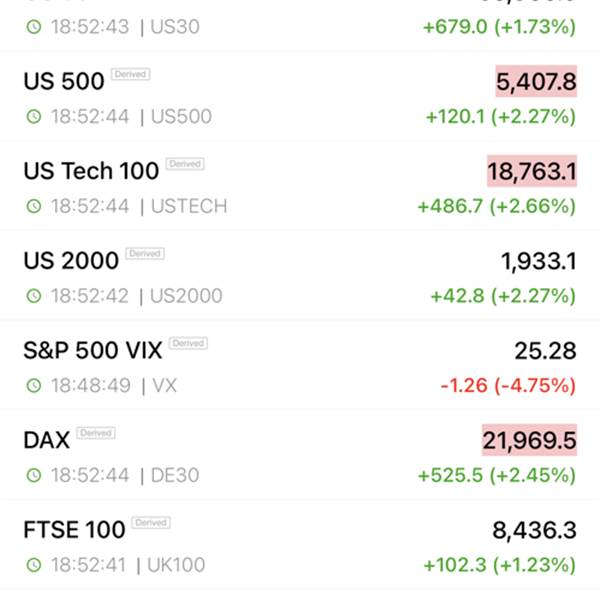Tap the clock icon in US 500 row
The image size is (600, 600).
point(34,116)
